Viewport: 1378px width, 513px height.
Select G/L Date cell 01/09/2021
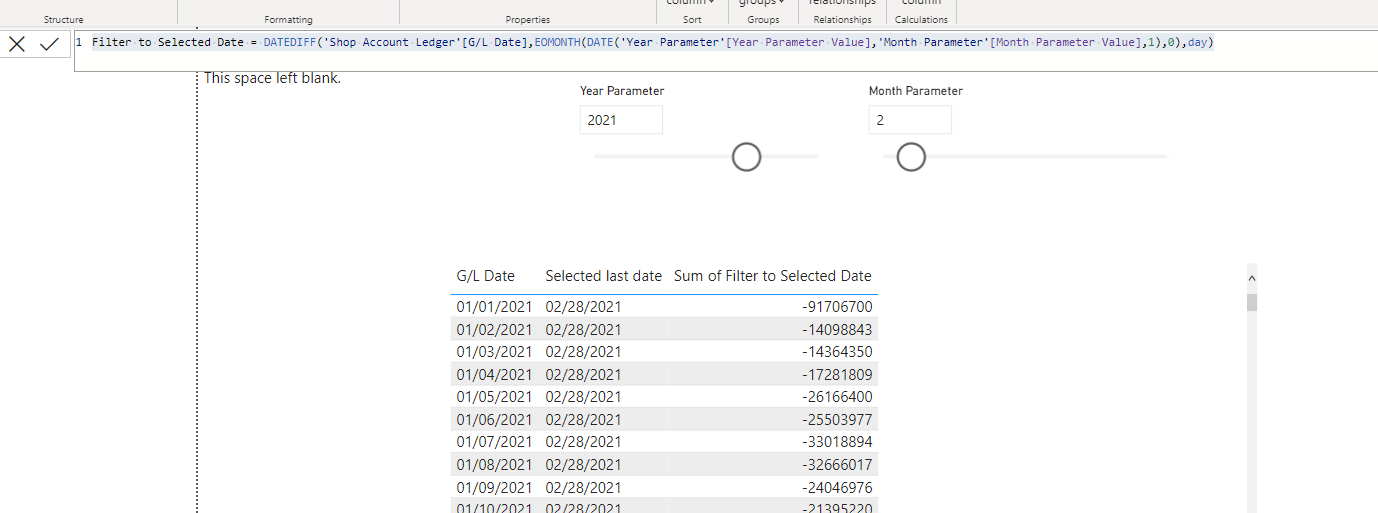[495, 488]
